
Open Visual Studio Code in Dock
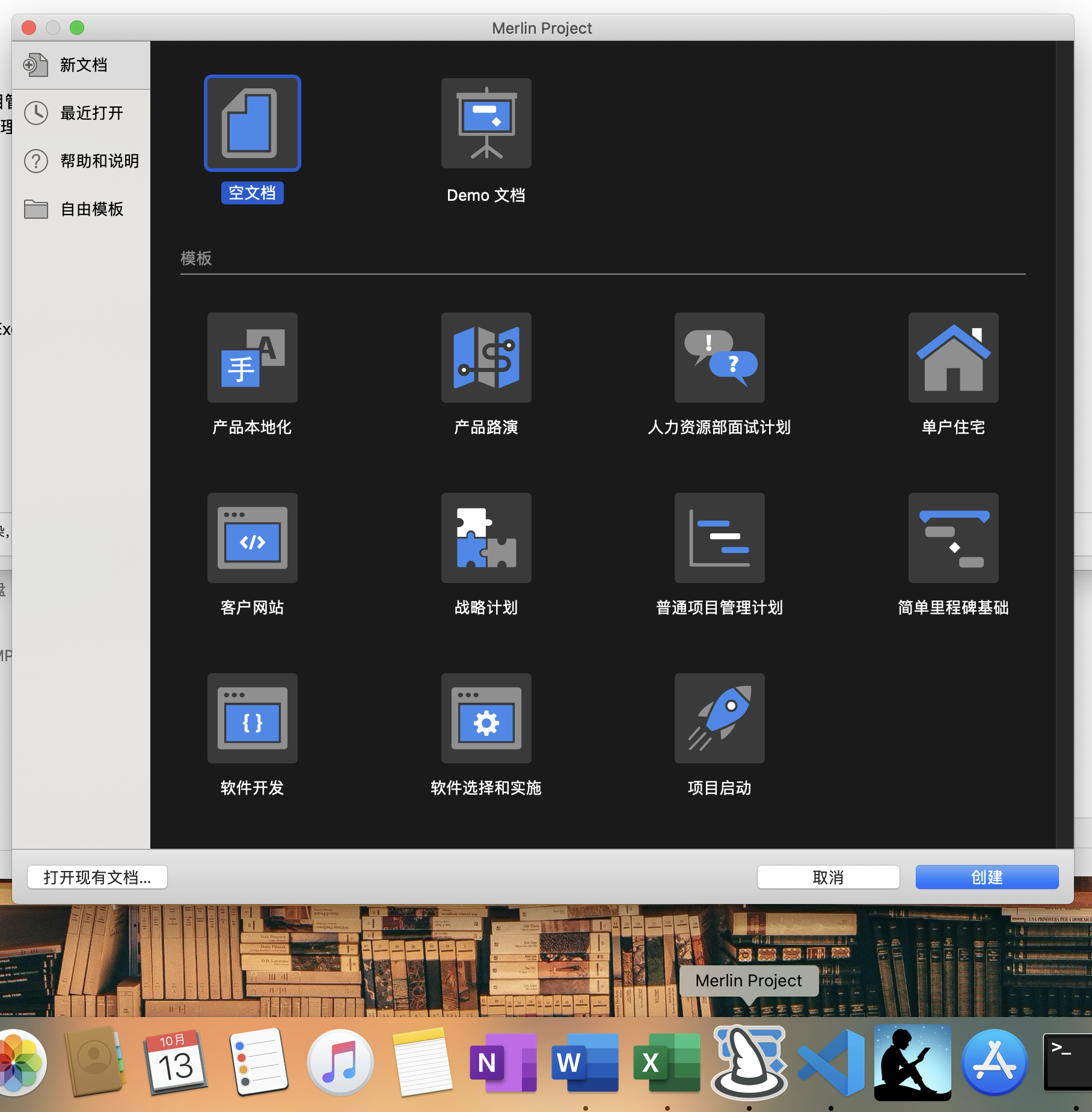[831, 1063]
